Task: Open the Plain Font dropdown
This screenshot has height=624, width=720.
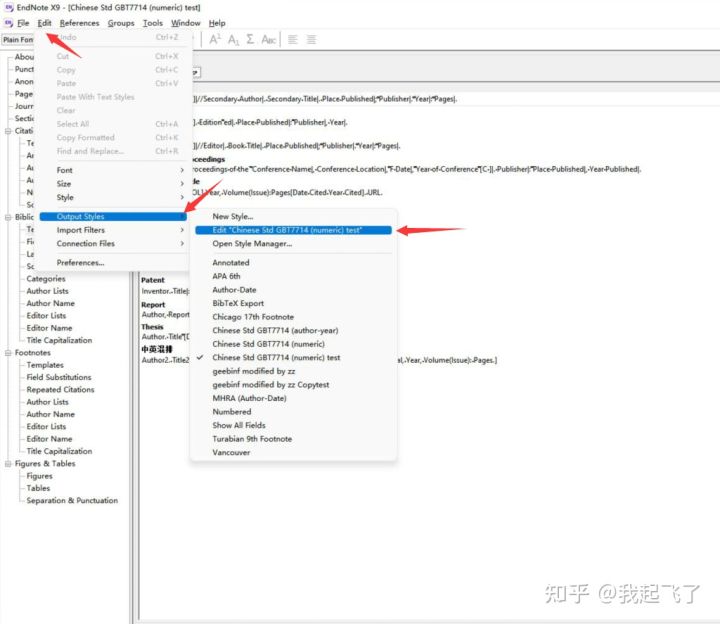Action: click(18, 39)
